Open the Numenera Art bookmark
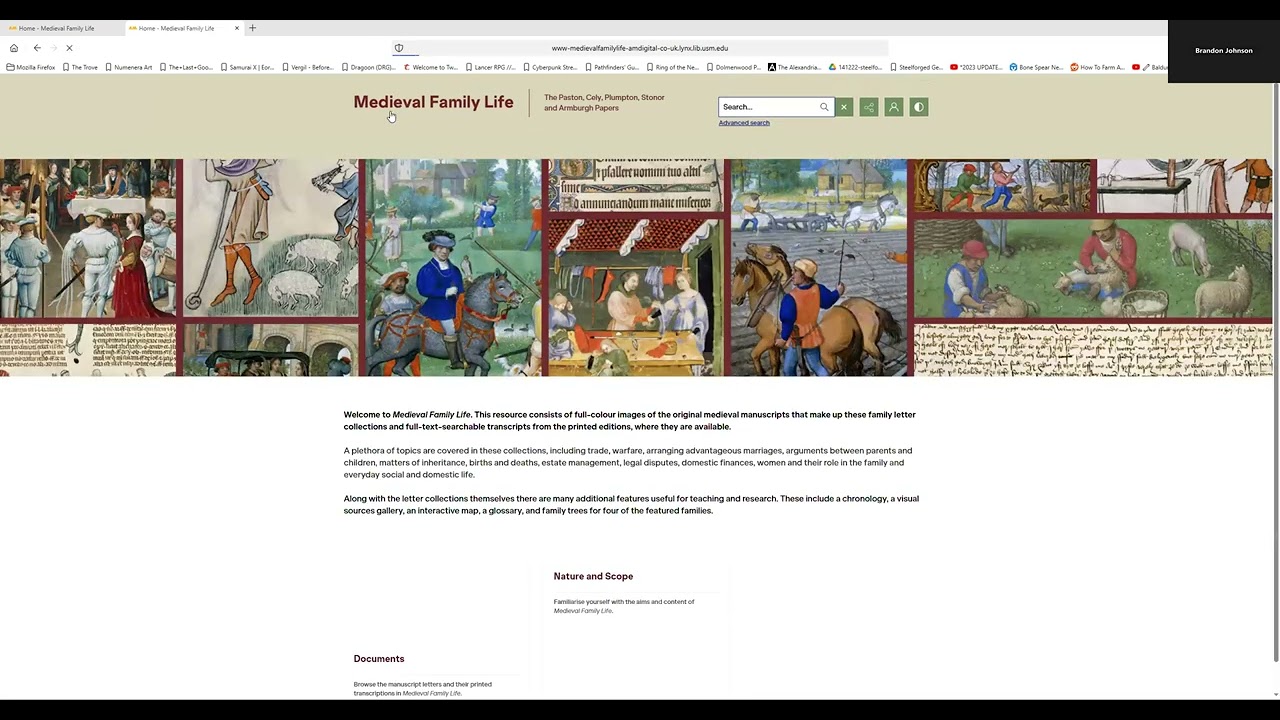 (x=129, y=67)
